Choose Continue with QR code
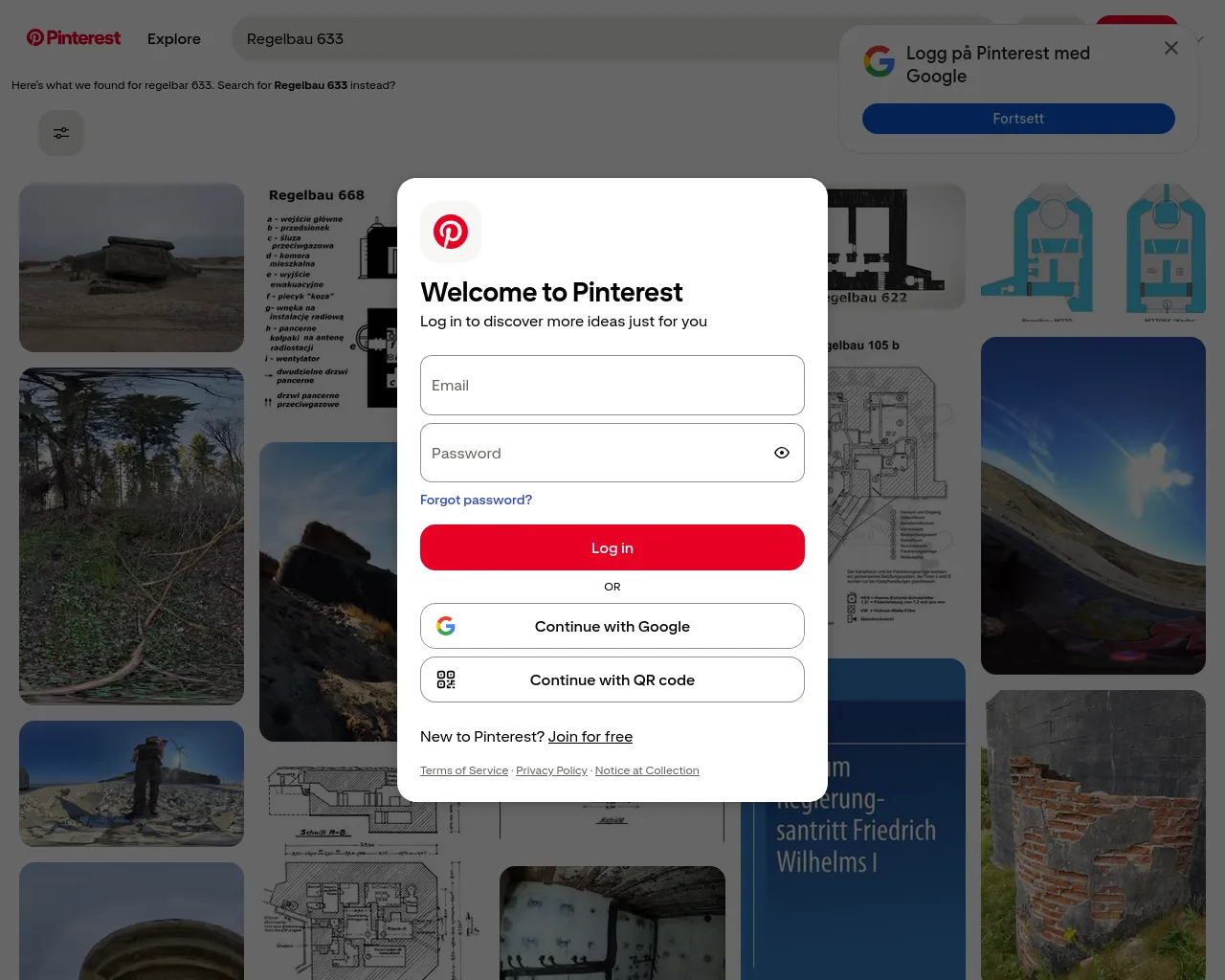 coord(612,679)
